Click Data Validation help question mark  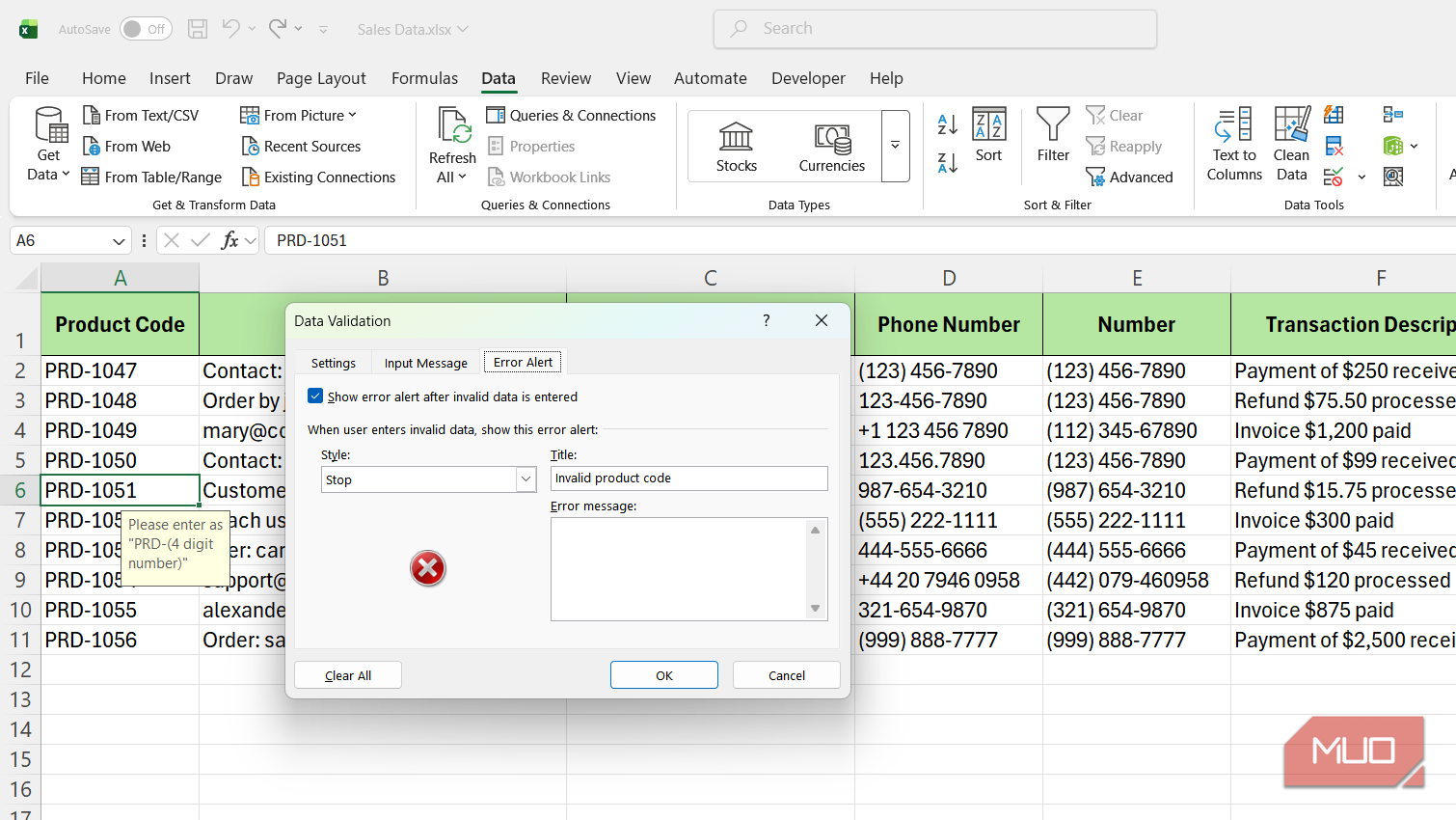click(767, 320)
